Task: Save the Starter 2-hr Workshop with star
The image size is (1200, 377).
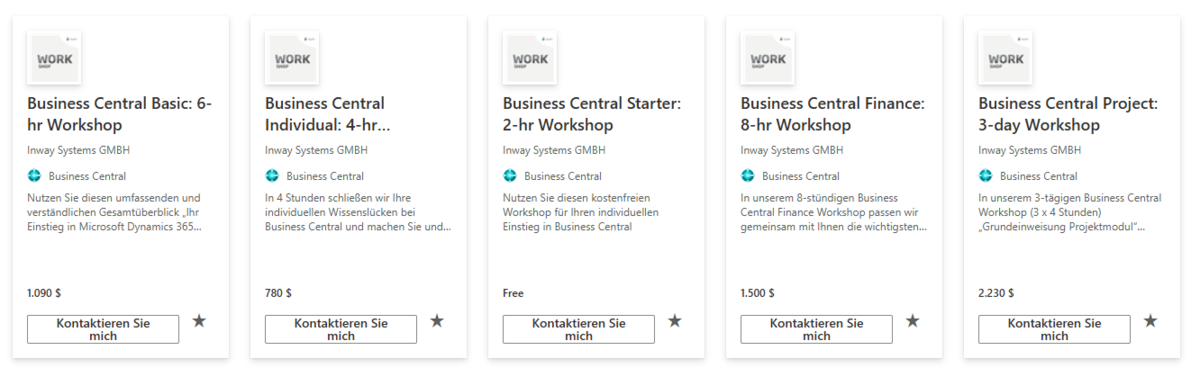Action: [675, 321]
